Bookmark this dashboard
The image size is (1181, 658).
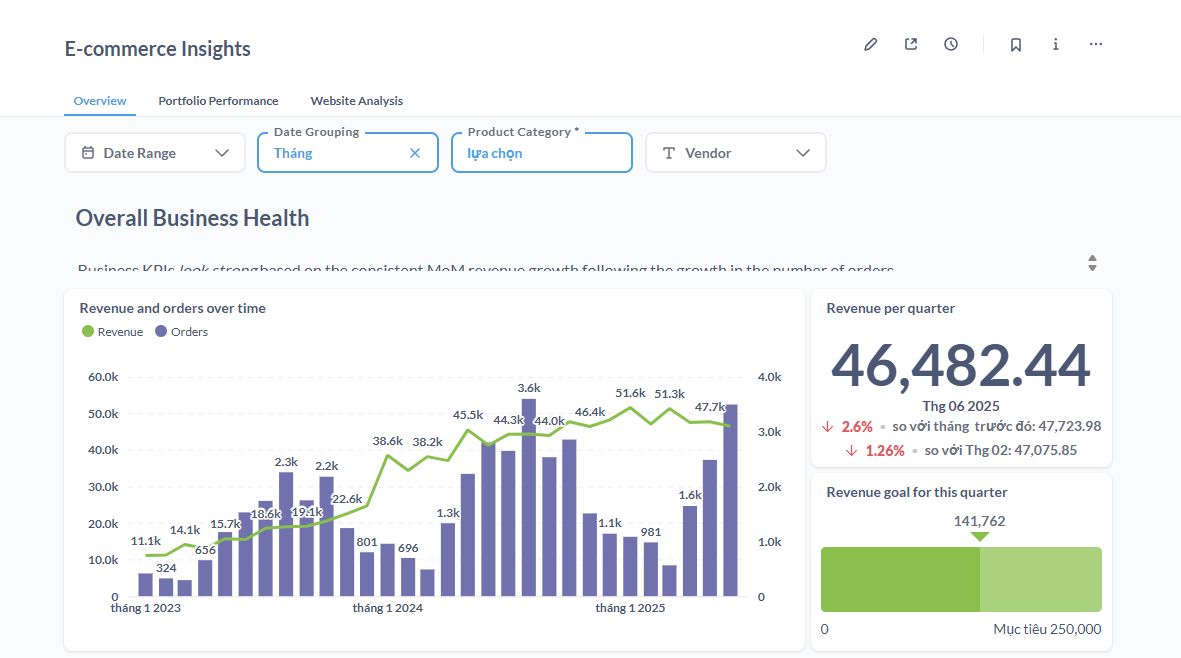(x=1016, y=45)
